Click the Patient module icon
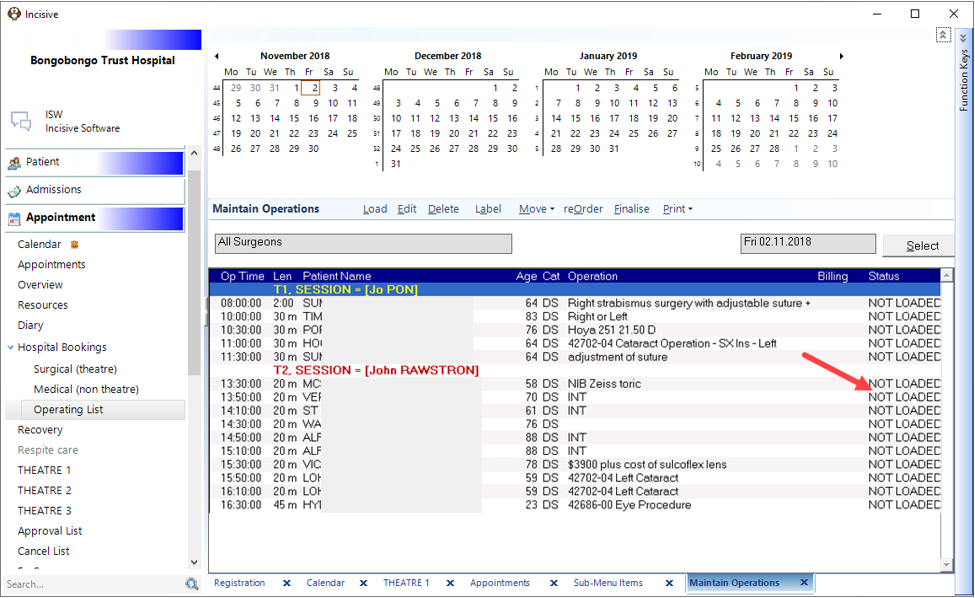This screenshot has width=975, height=598. click(14, 163)
